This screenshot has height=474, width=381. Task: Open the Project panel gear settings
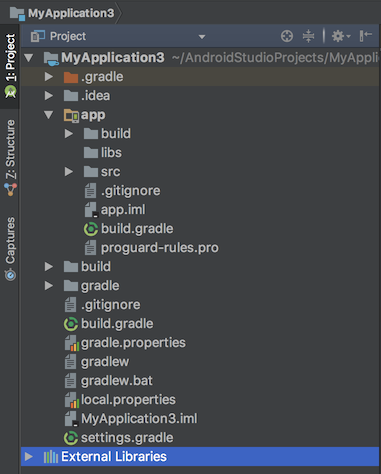tap(341, 36)
